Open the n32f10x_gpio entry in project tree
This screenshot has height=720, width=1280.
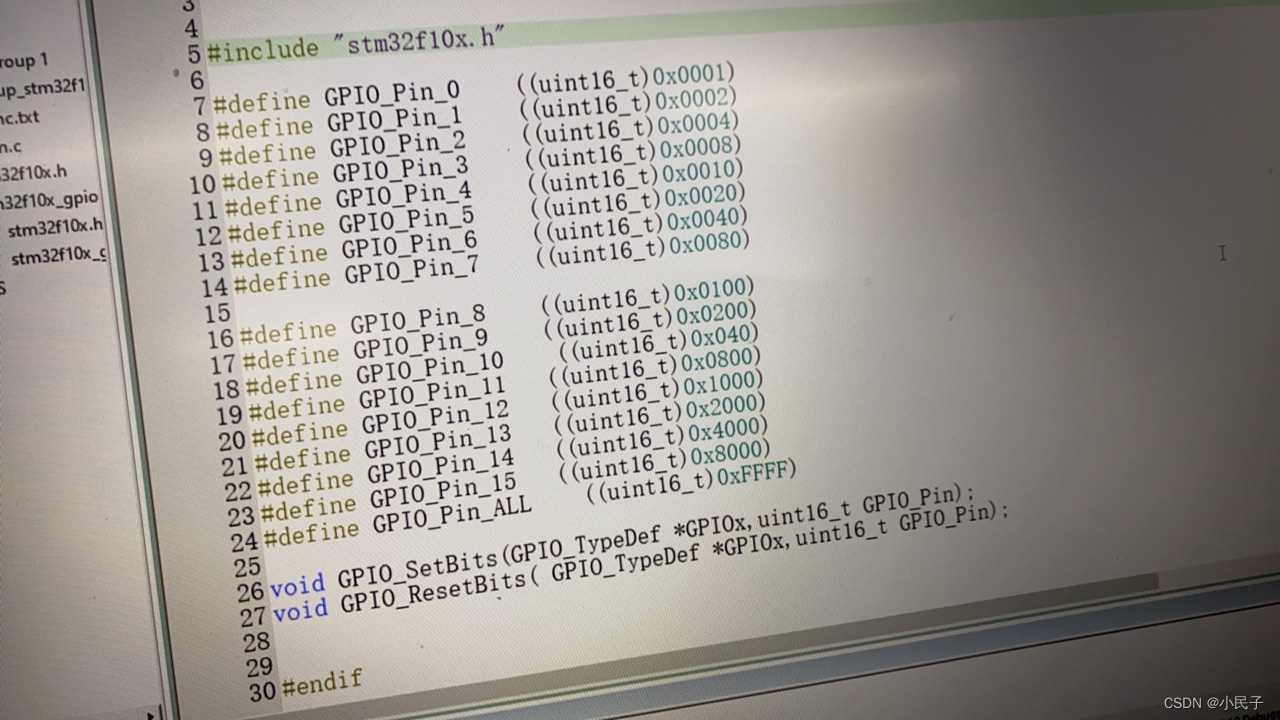click(x=49, y=199)
